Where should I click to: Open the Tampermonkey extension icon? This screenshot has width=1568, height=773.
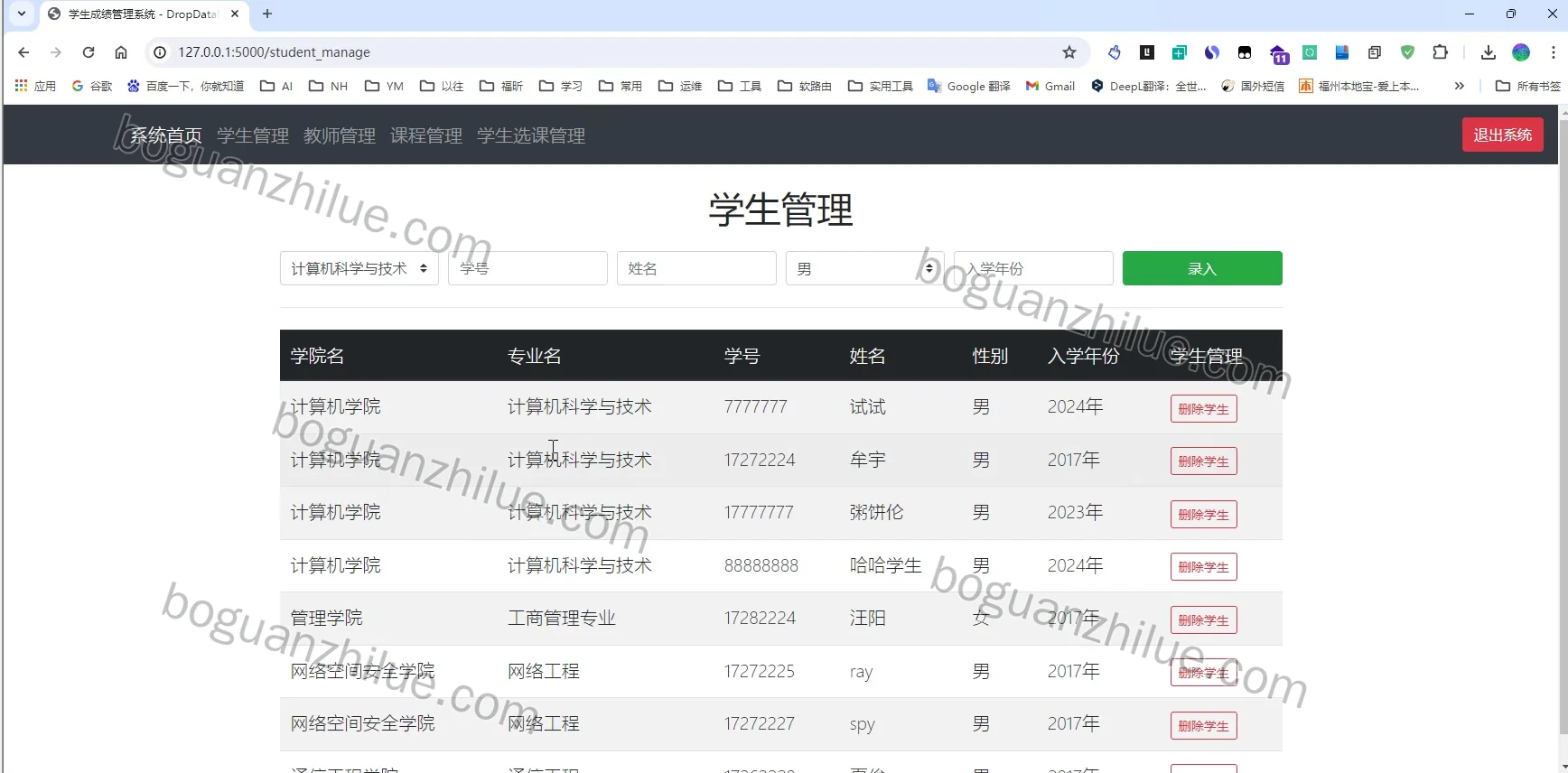1245,52
